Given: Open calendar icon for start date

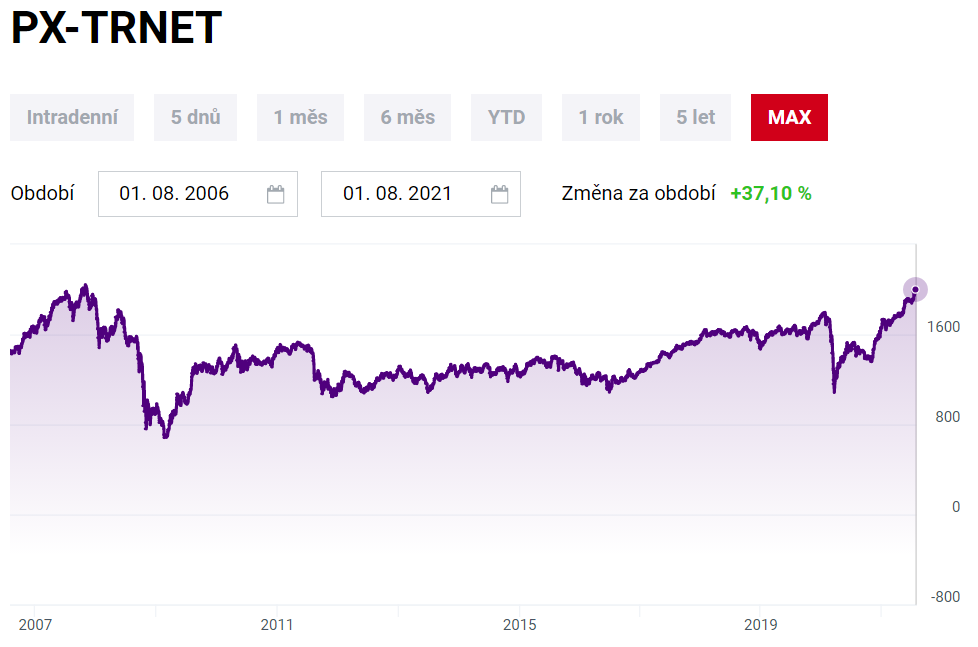Looking at the screenshot, I should [x=276, y=194].
